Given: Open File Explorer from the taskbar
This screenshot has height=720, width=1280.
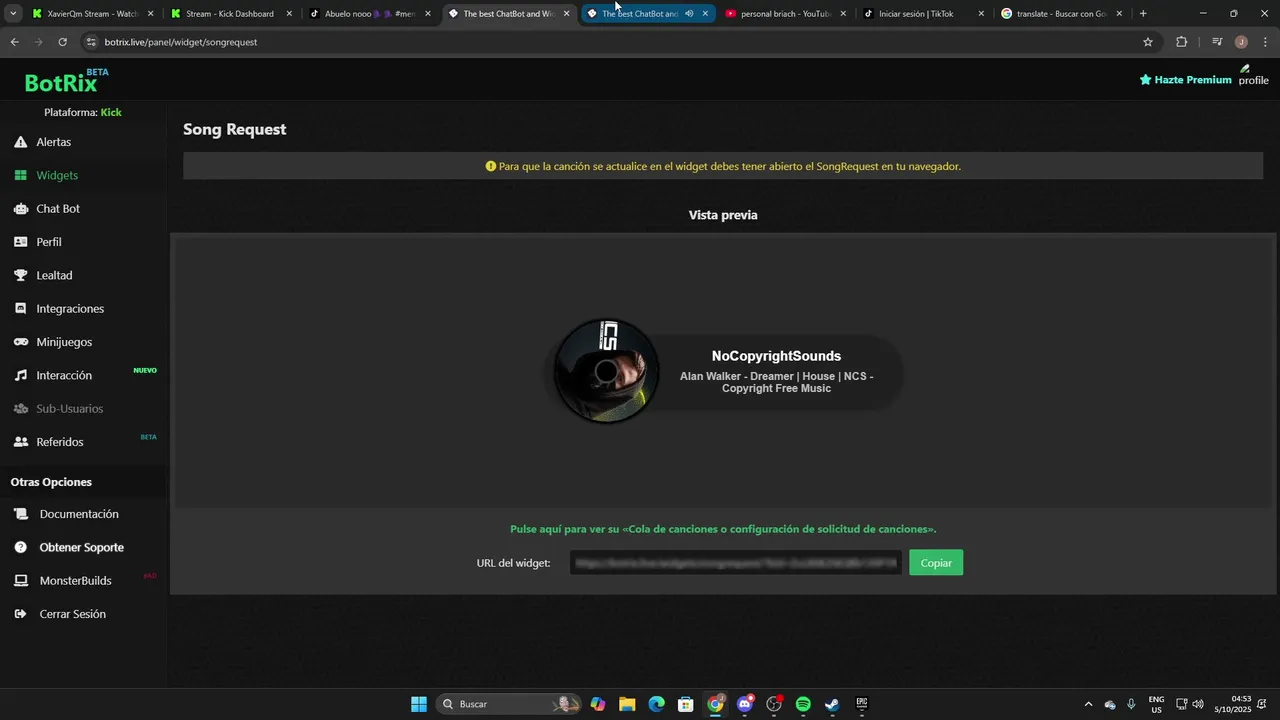Looking at the screenshot, I should (x=627, y=704).
